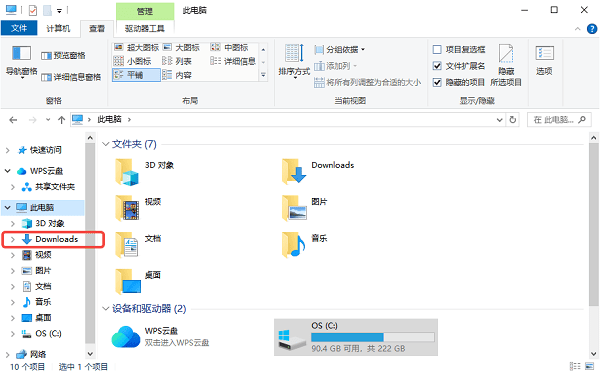Go up one level with Up arrow
Image resolution: width=600 pixels, height=375 pixels.
61,120
